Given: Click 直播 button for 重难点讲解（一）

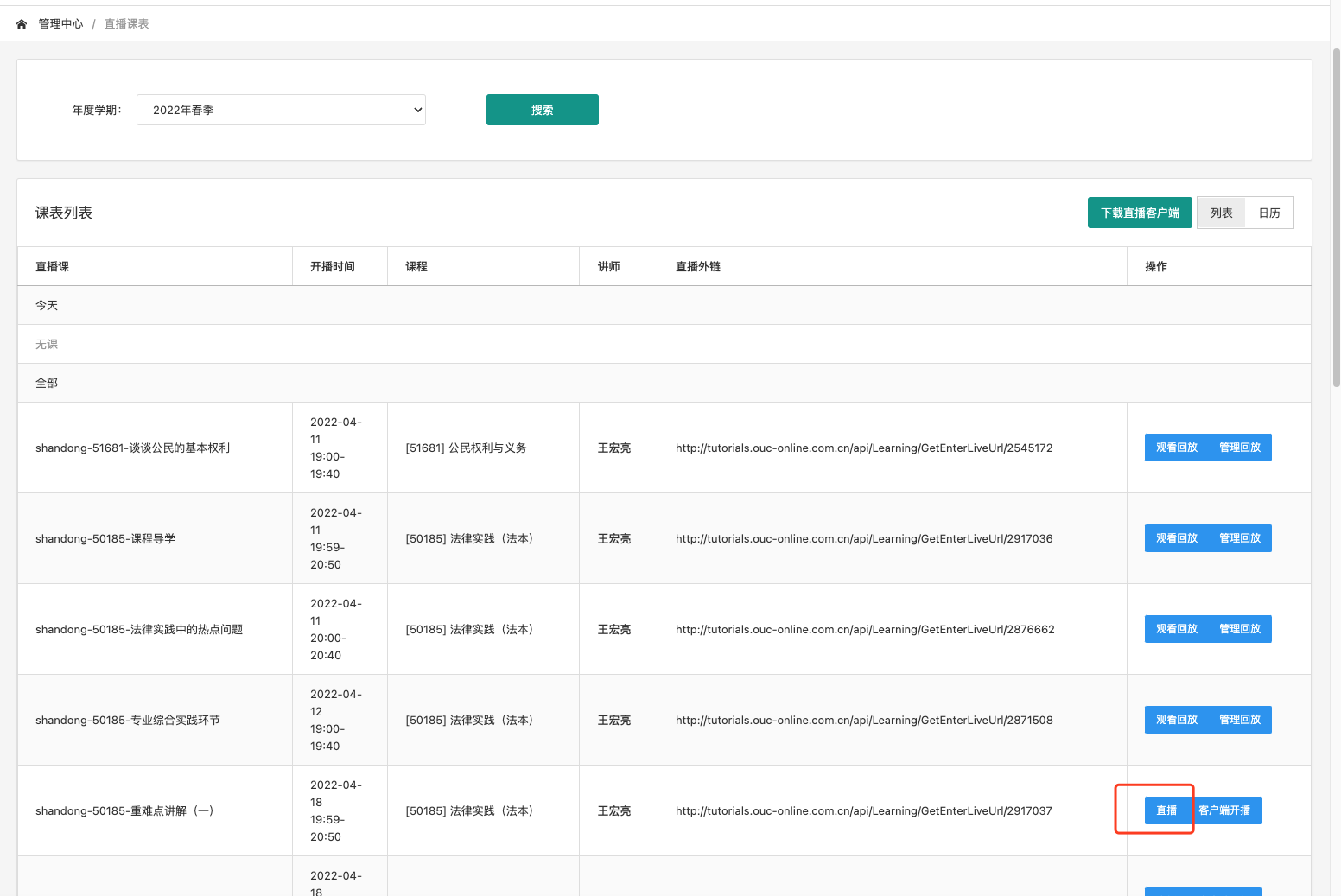Looking at the screenshot, I should pyautogui.click(x=1166, y=810).
